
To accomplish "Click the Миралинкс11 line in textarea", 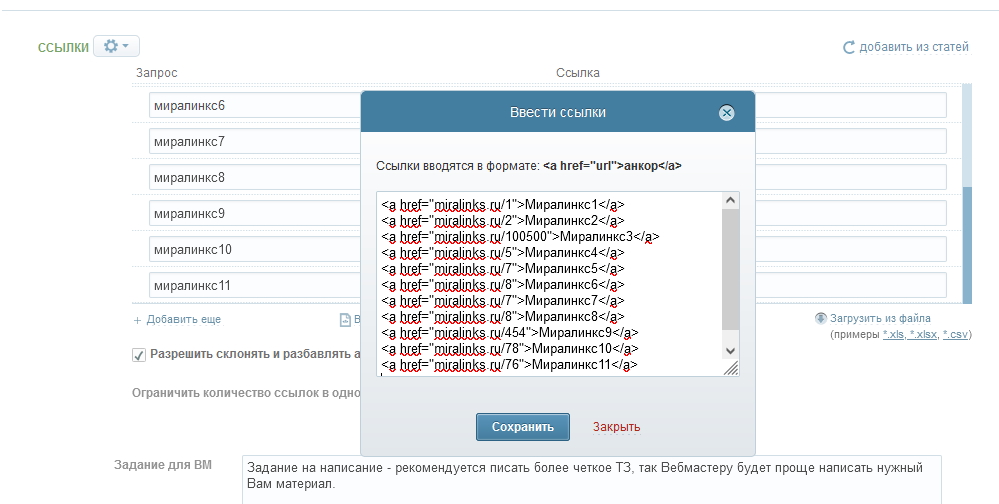I will click(510, 365).
